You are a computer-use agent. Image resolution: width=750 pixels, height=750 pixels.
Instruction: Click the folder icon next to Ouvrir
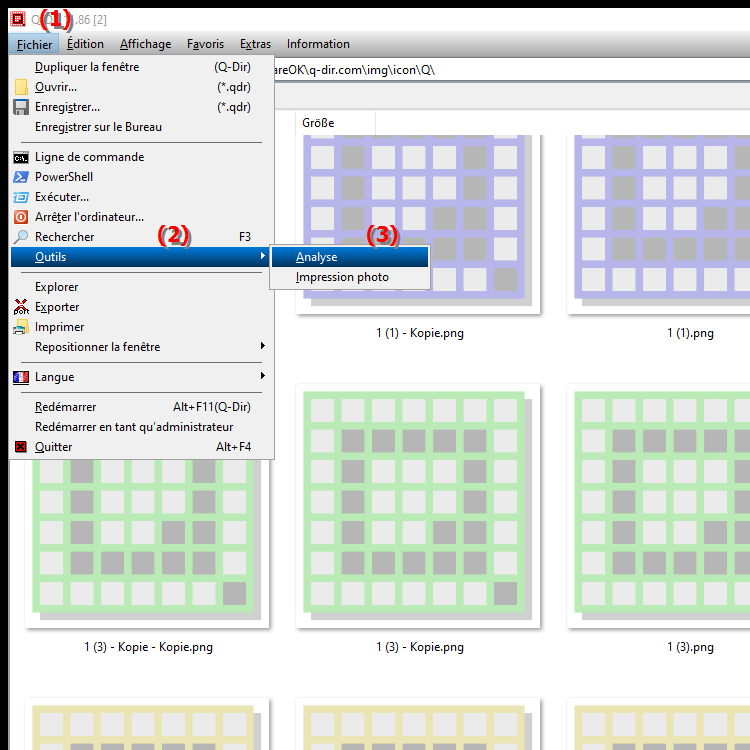tap(21, 87)
